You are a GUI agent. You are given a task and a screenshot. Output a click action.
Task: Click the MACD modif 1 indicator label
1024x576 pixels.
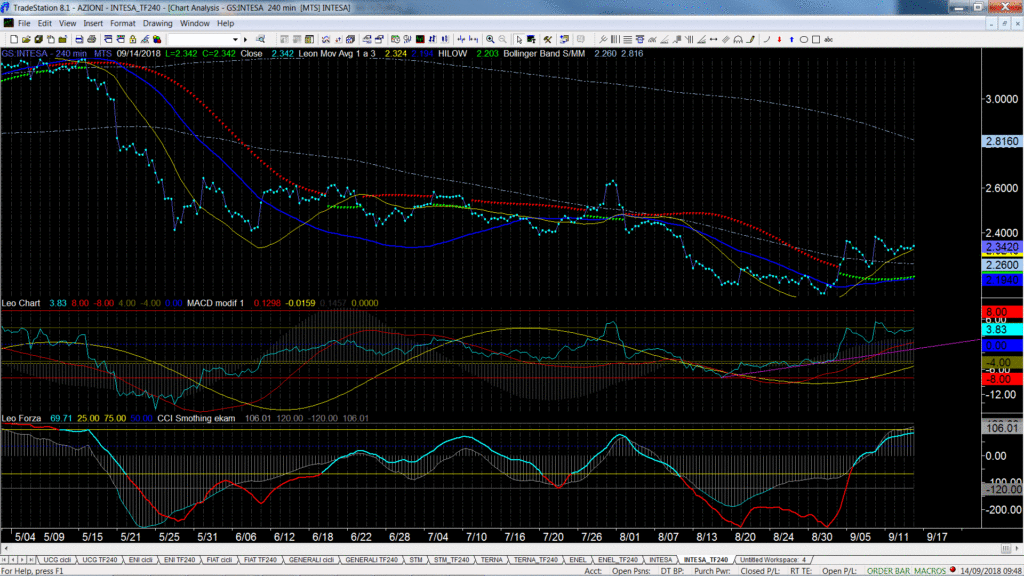[x=216, y=303]
